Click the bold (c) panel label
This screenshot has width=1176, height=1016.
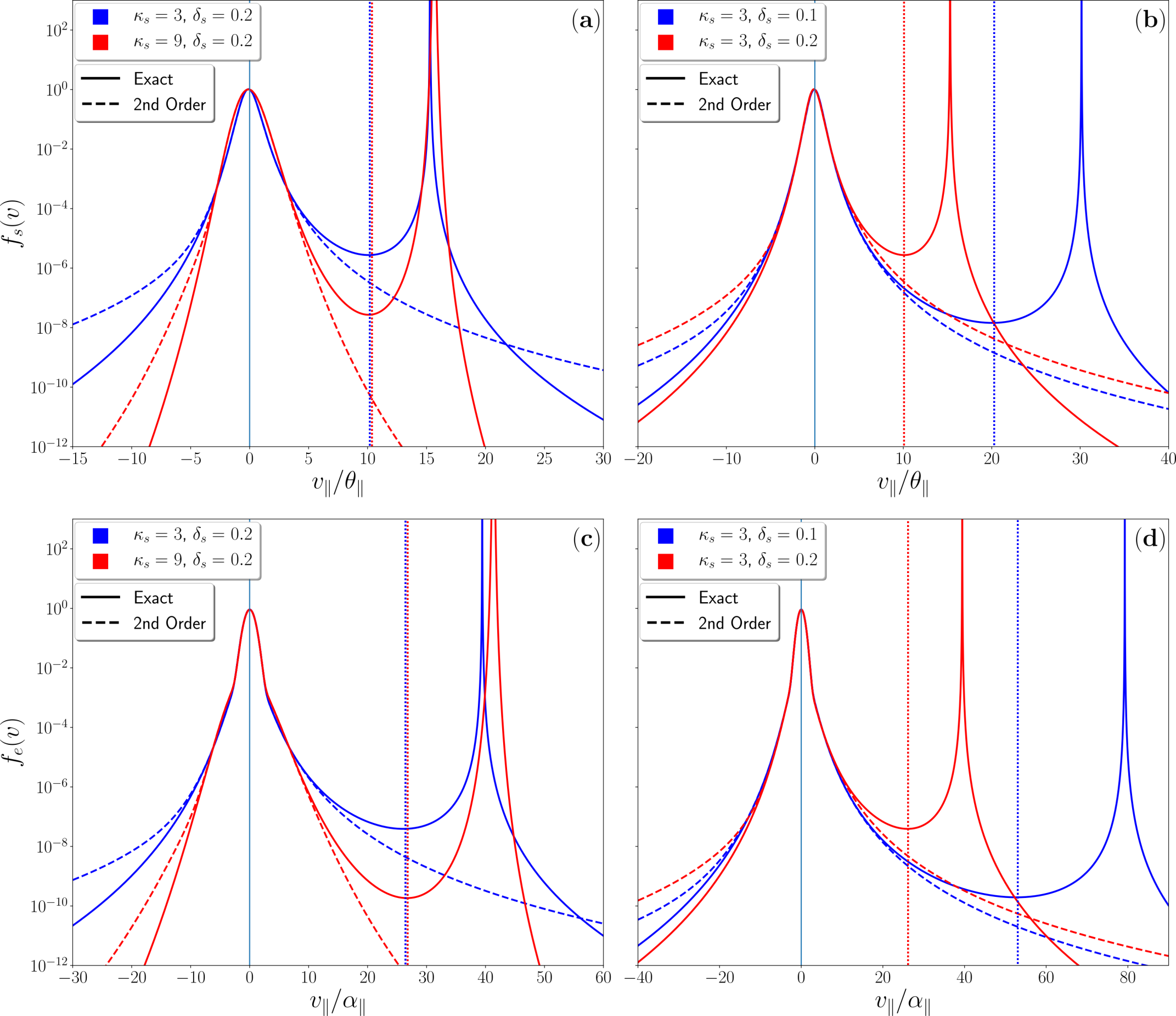586,539
